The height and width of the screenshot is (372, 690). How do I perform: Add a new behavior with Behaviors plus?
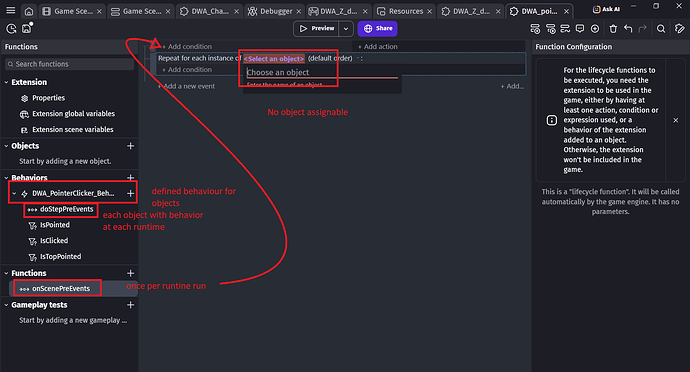130,177
